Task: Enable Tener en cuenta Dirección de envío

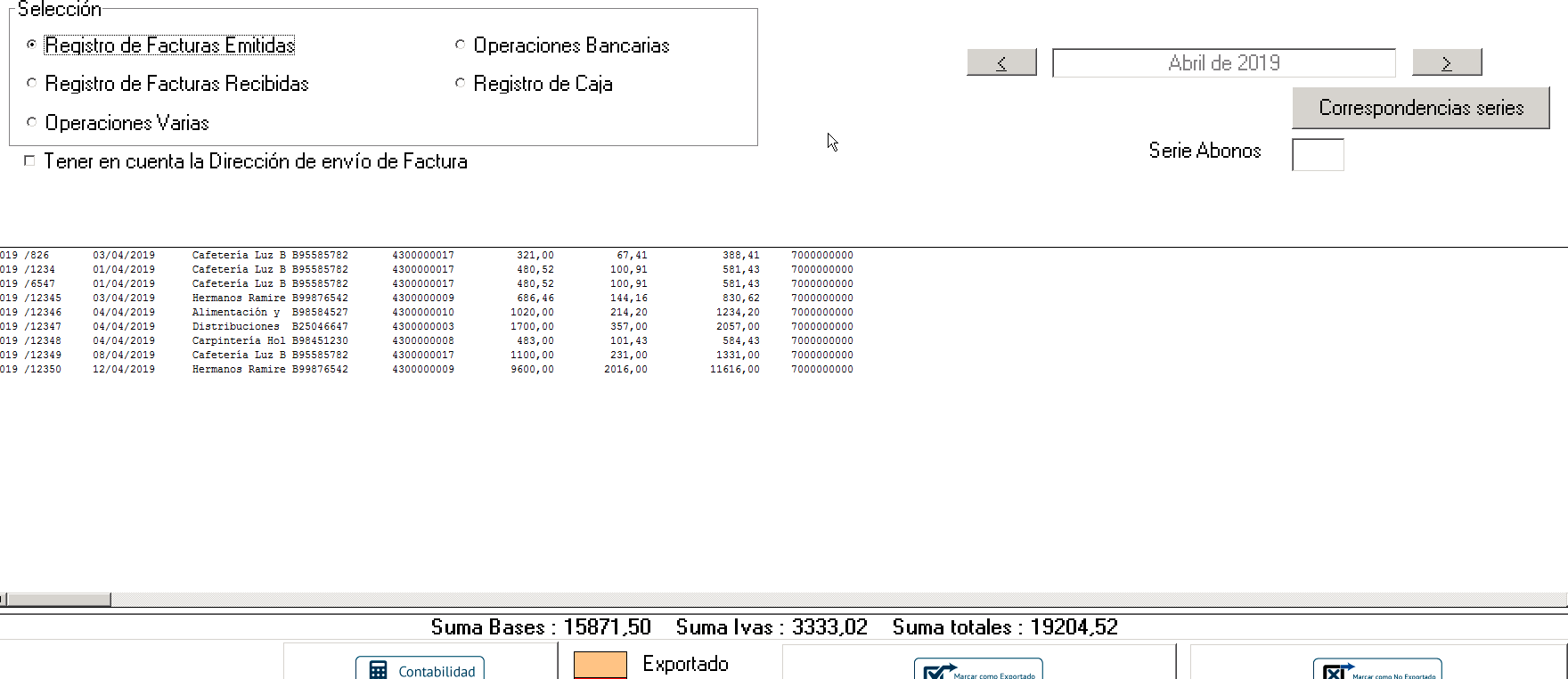Action: coord(29,161)
